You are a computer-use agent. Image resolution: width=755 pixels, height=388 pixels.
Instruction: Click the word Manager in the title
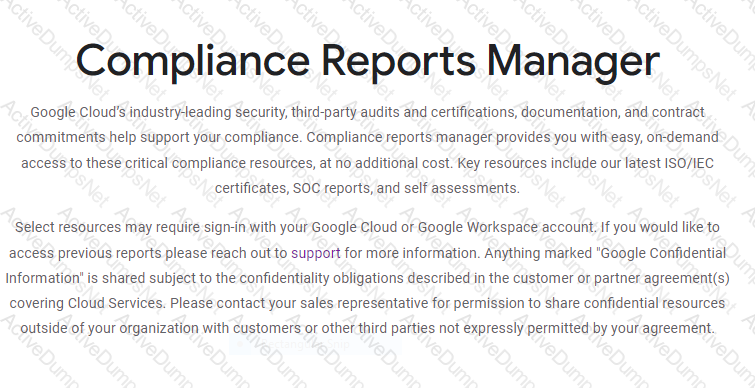coord(573,61)
